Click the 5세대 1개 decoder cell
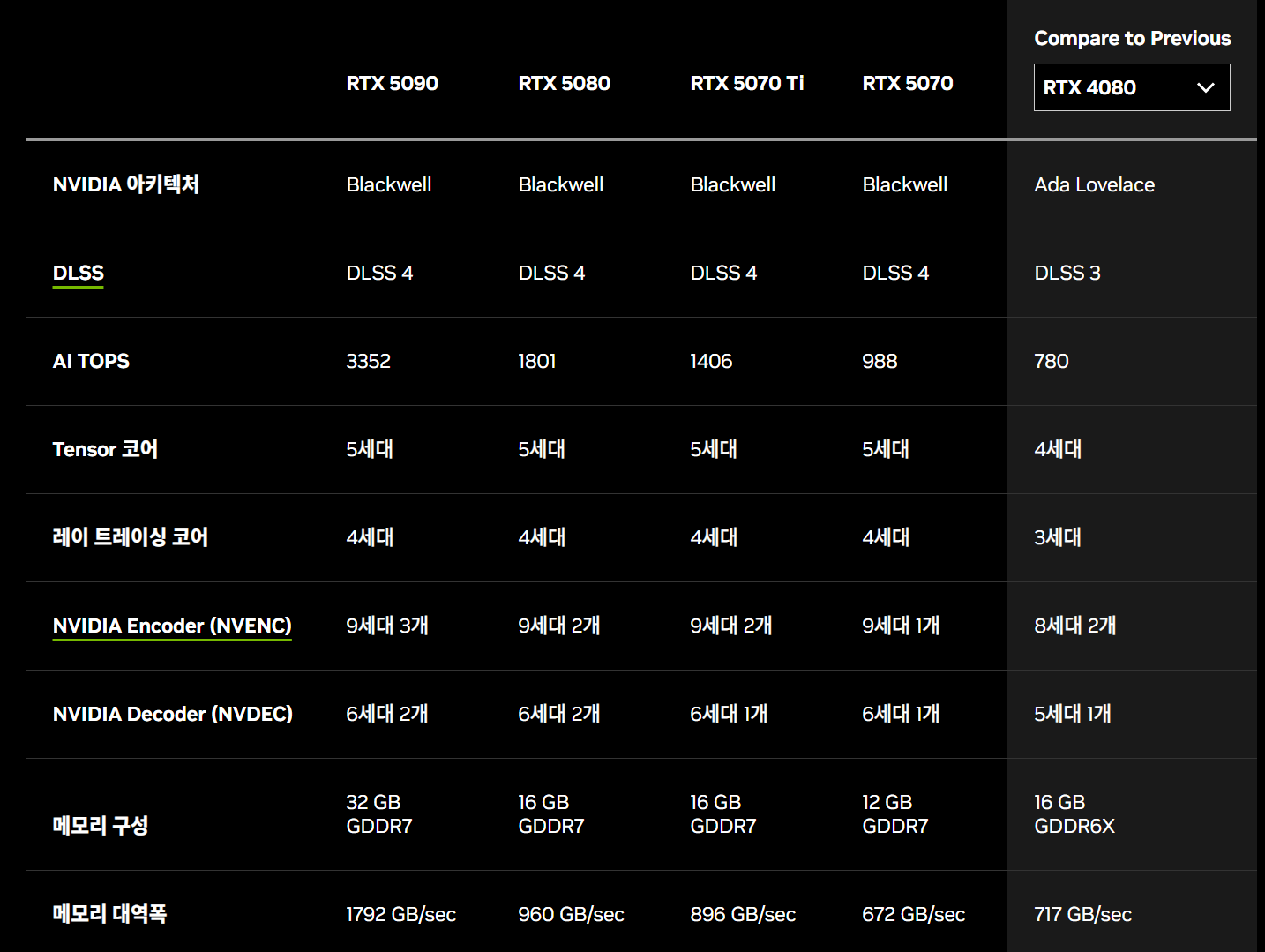 pos(1073,714)
